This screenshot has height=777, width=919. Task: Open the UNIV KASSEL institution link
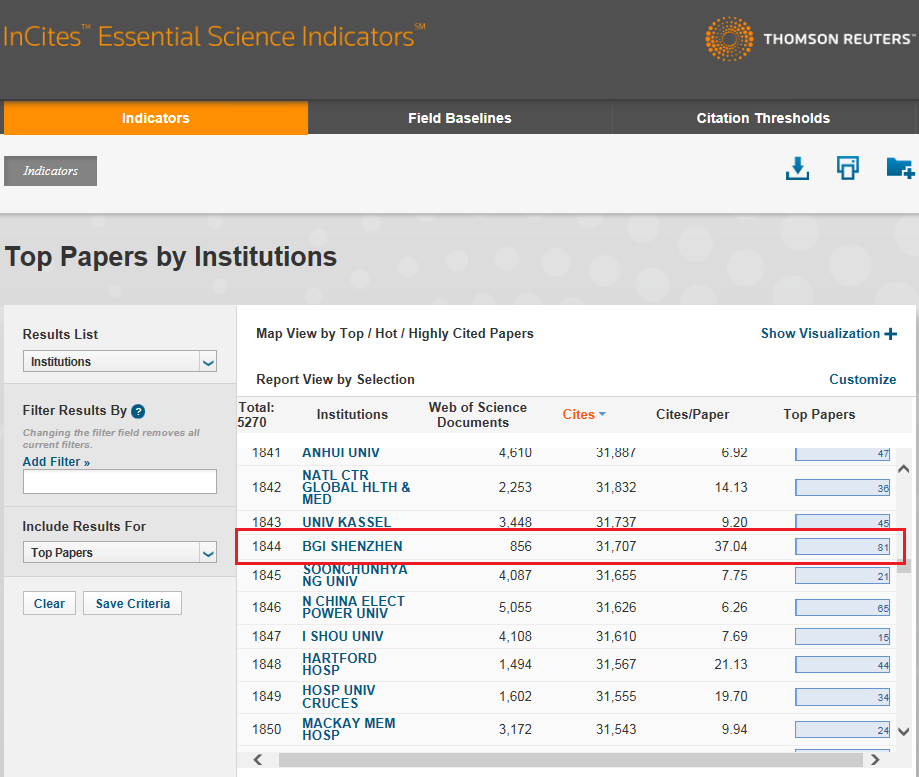(346, 522)
